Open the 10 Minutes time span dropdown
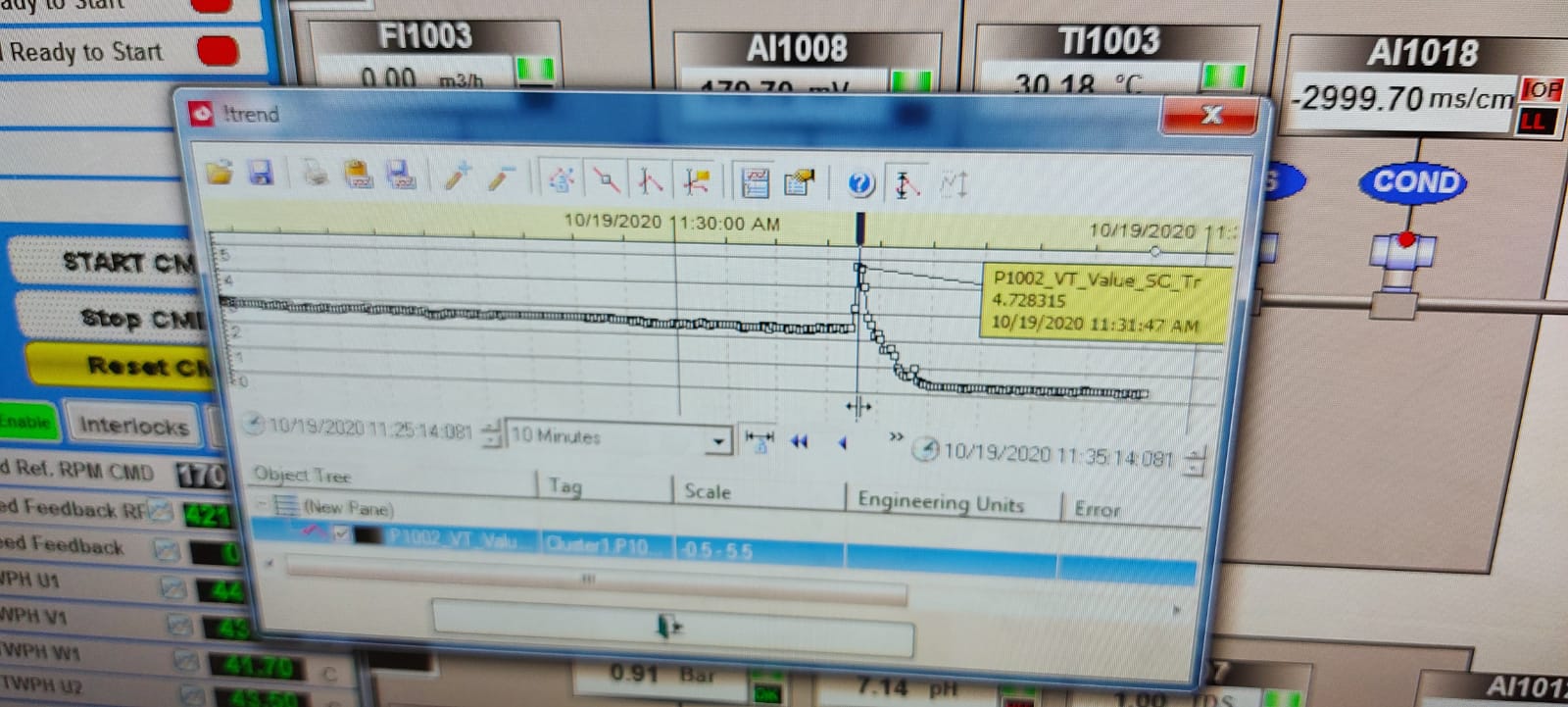 click(718, 441)
